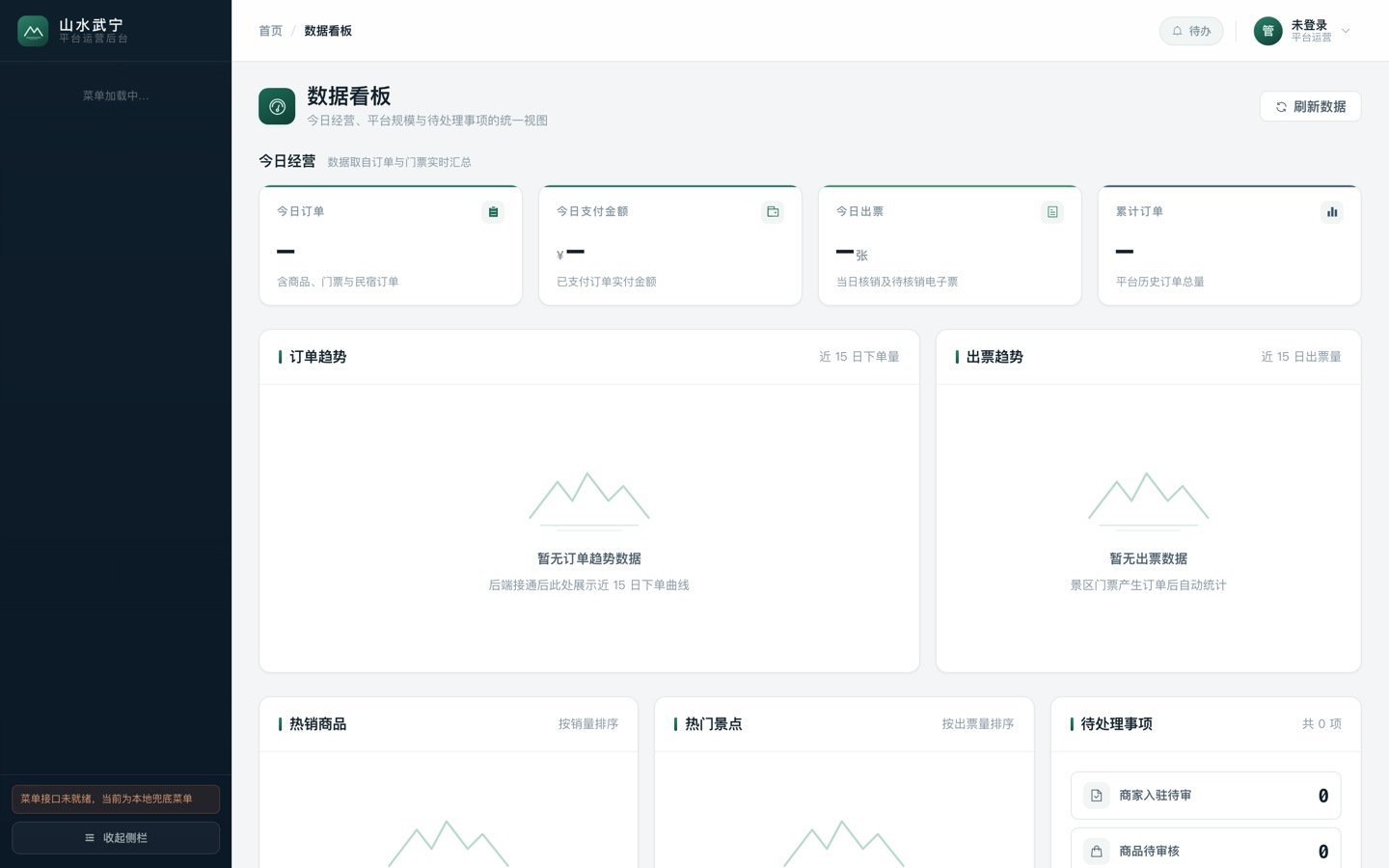Click the 菜单加载中… sidebar text
1389x868 pixels.
[116, 95]
